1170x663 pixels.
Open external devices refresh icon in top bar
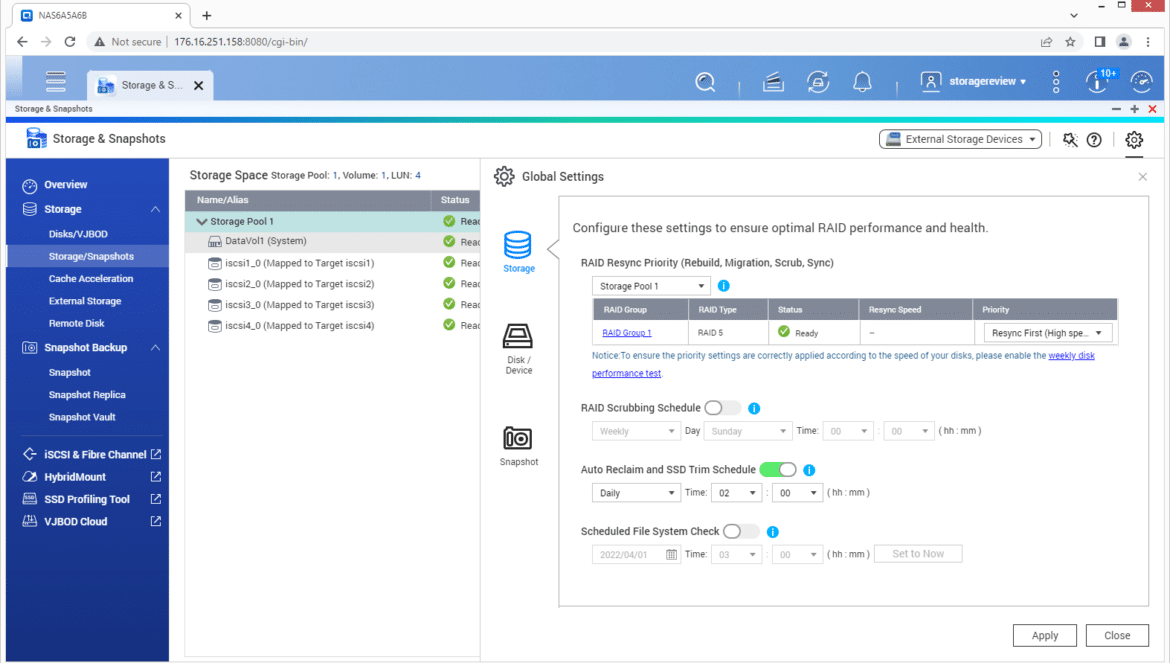pos(818,81)
